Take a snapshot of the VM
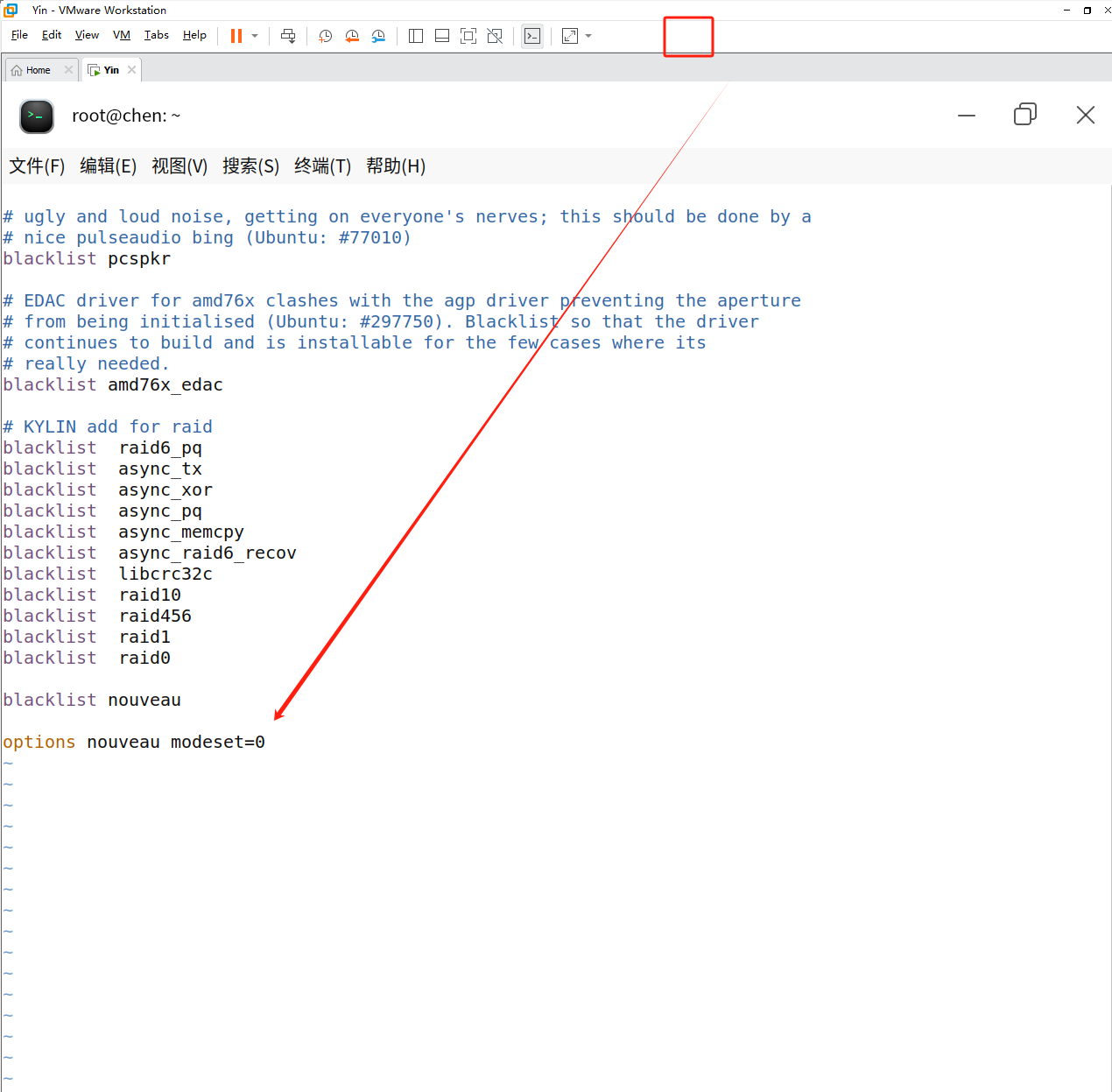Image resolution: width=1112 pixels, height=1092 pixels. (325, 36)
